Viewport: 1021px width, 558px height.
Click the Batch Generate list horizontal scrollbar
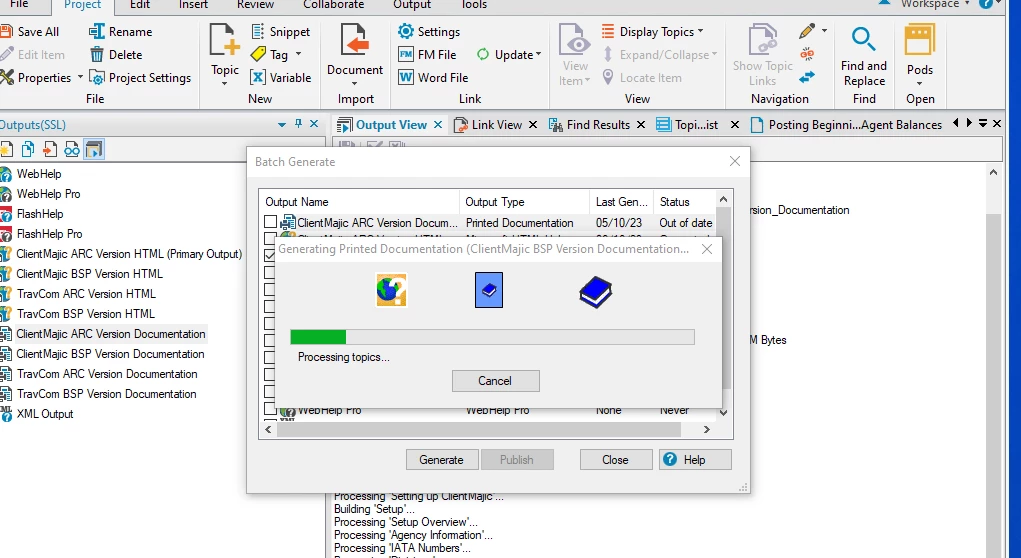coord(479,429)
